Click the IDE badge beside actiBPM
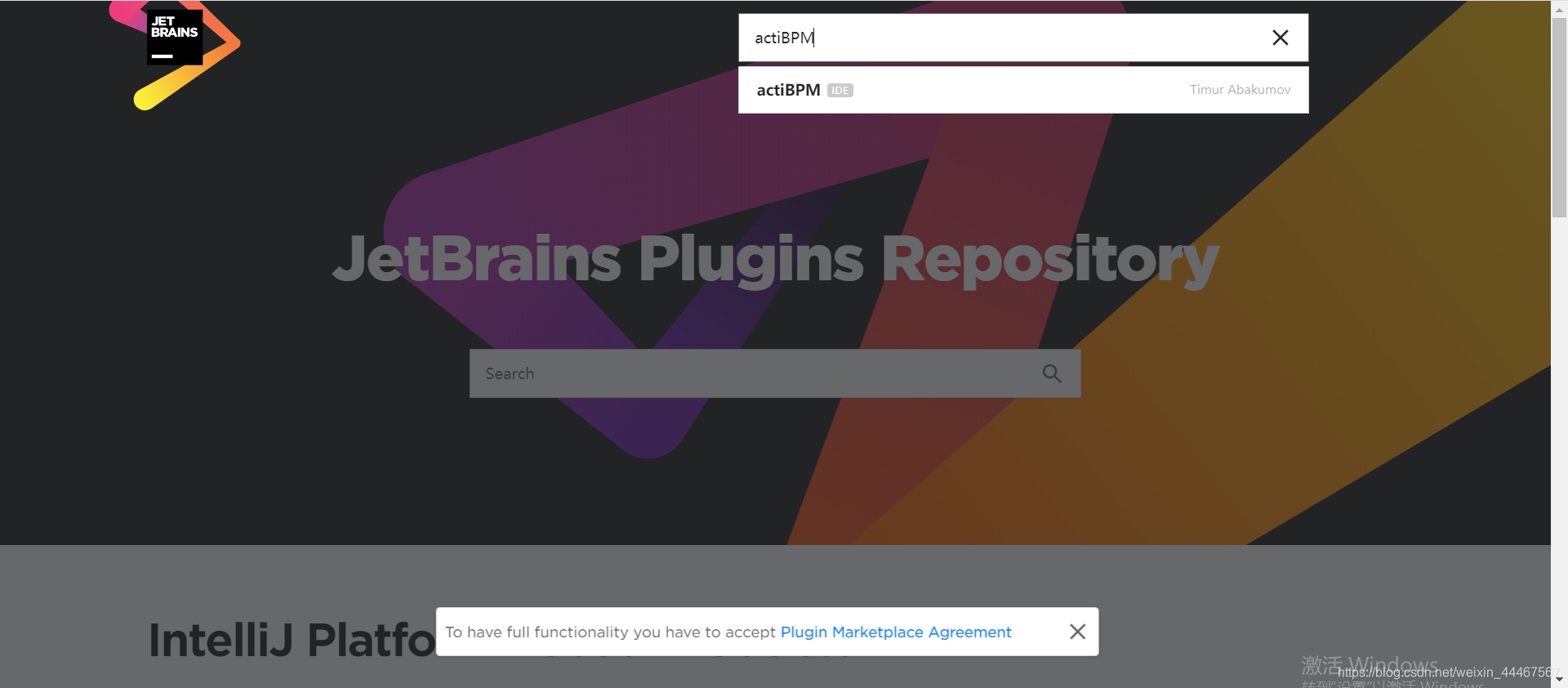Image resolution: width=1568 pixels, height=688 pixels. [x=840, y=91]
